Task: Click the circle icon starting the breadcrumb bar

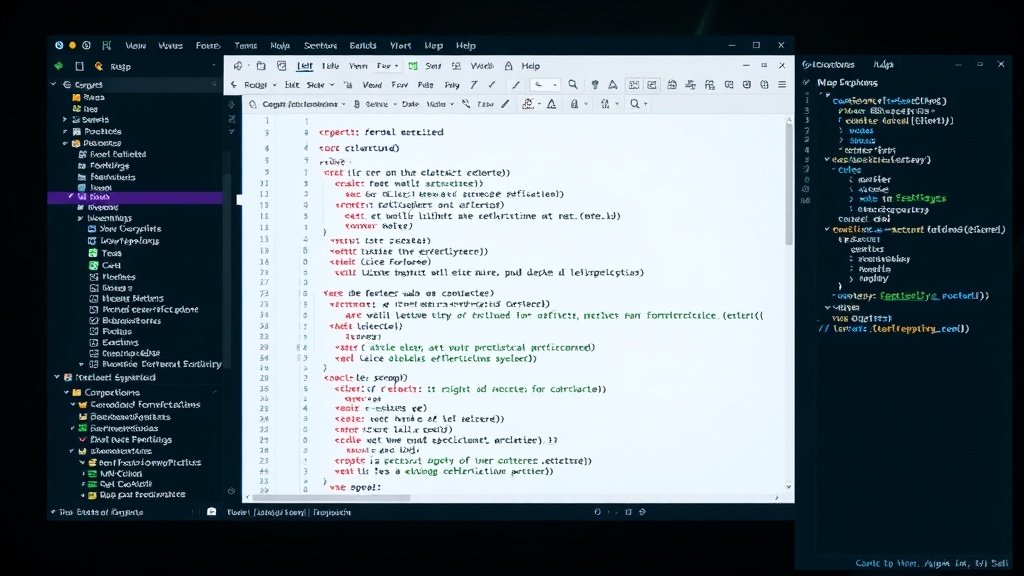Action: pyautogui.click(x=253, y=104)
